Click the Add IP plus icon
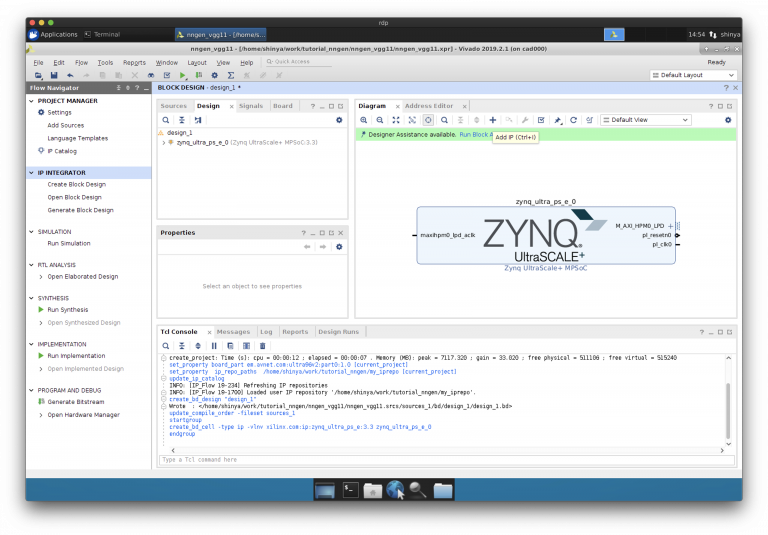Viewport: 768px width, 535px height. click(x=492, y=120)
